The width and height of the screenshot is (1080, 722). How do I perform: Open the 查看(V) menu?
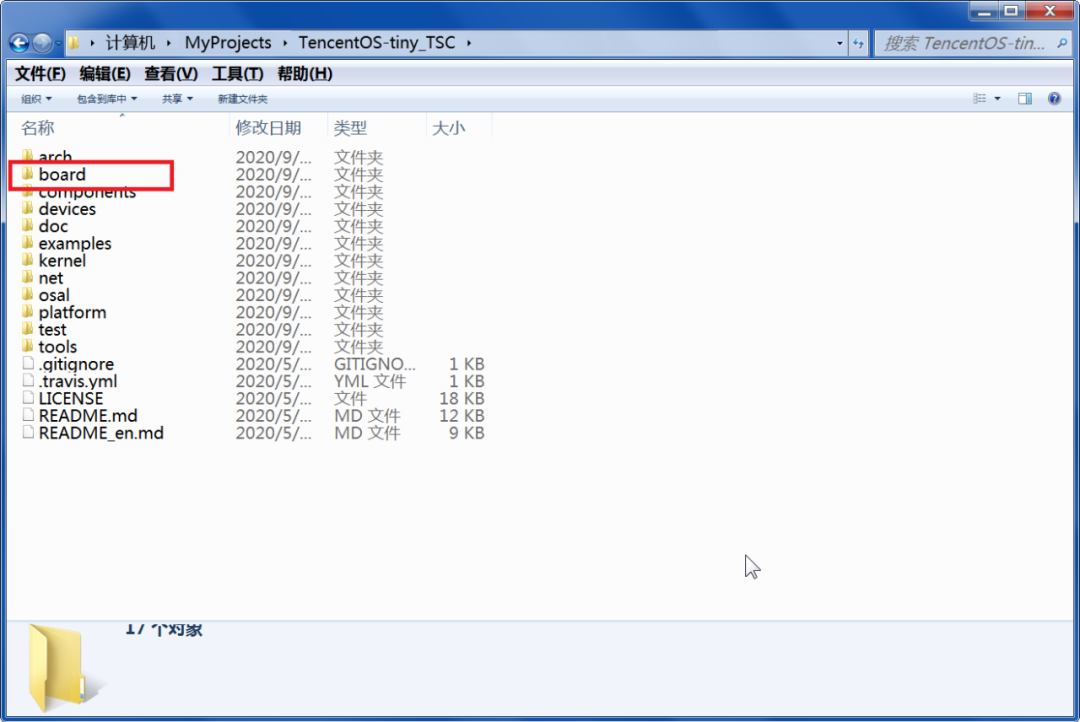[171, 74]
